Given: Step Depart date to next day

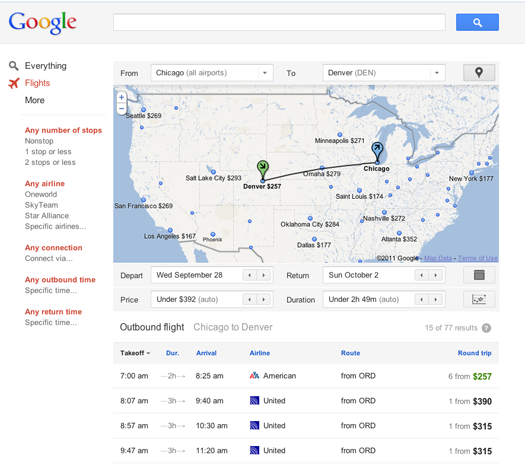Looking at the screenshot, I should click(x=264, y=275).
